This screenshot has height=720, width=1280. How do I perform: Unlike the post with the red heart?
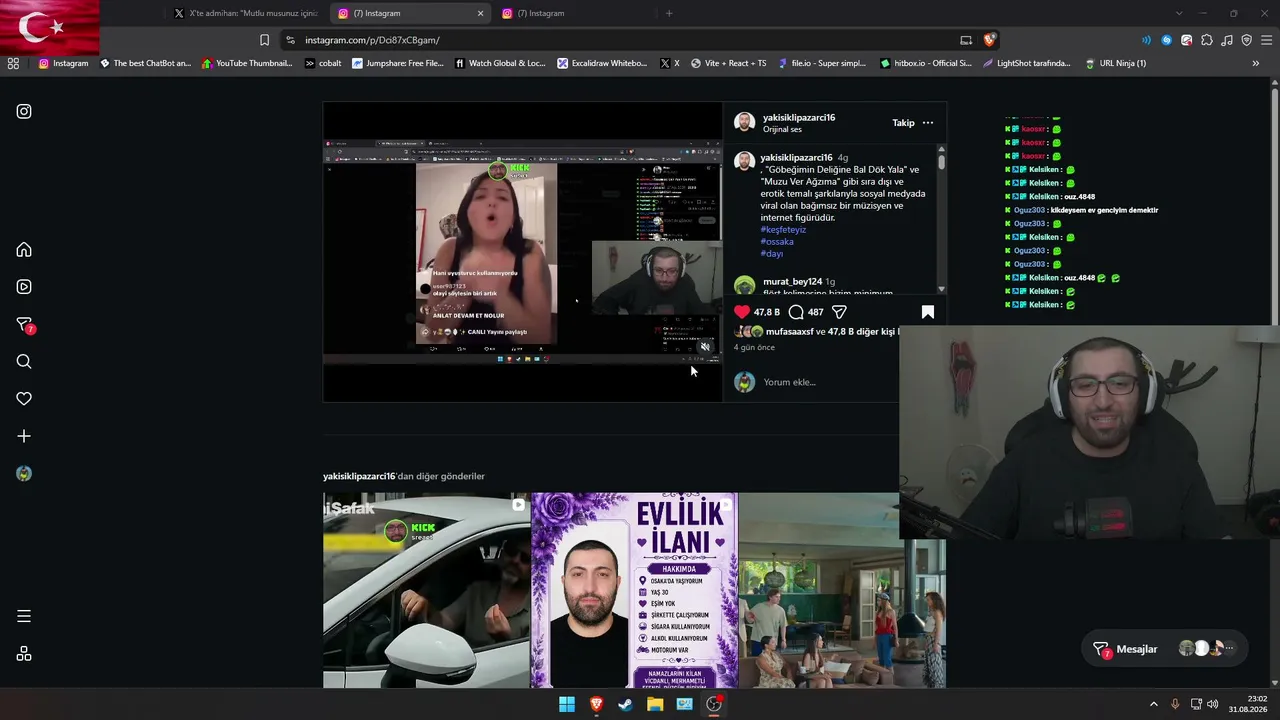point(742,312)
